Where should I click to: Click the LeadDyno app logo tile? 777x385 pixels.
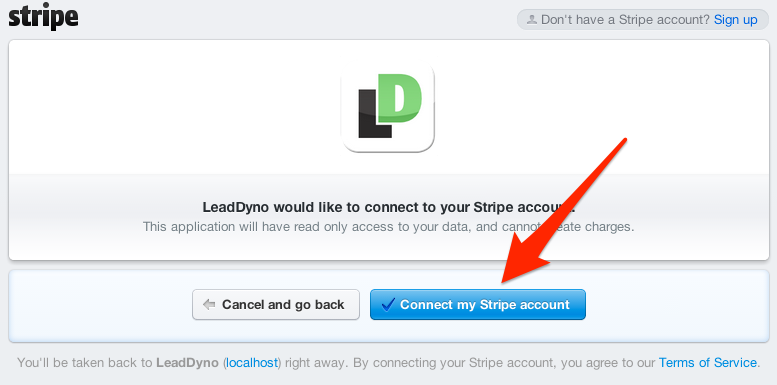(x=388, y=108)
